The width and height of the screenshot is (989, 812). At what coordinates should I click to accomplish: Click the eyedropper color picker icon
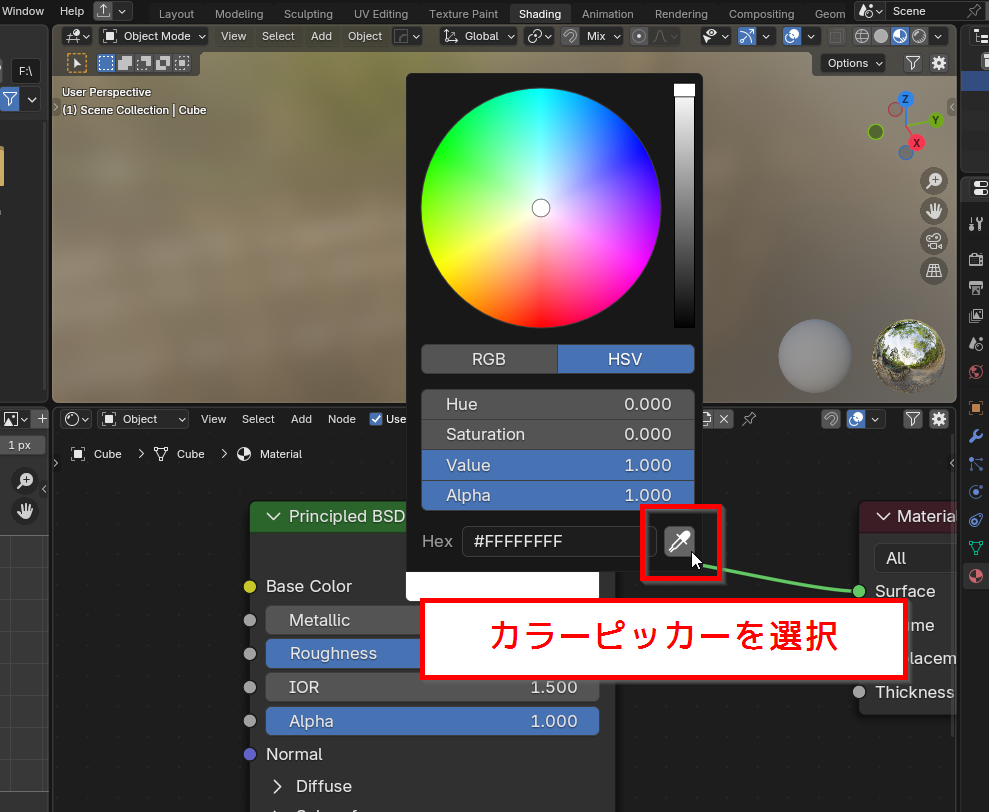(679, 541)
